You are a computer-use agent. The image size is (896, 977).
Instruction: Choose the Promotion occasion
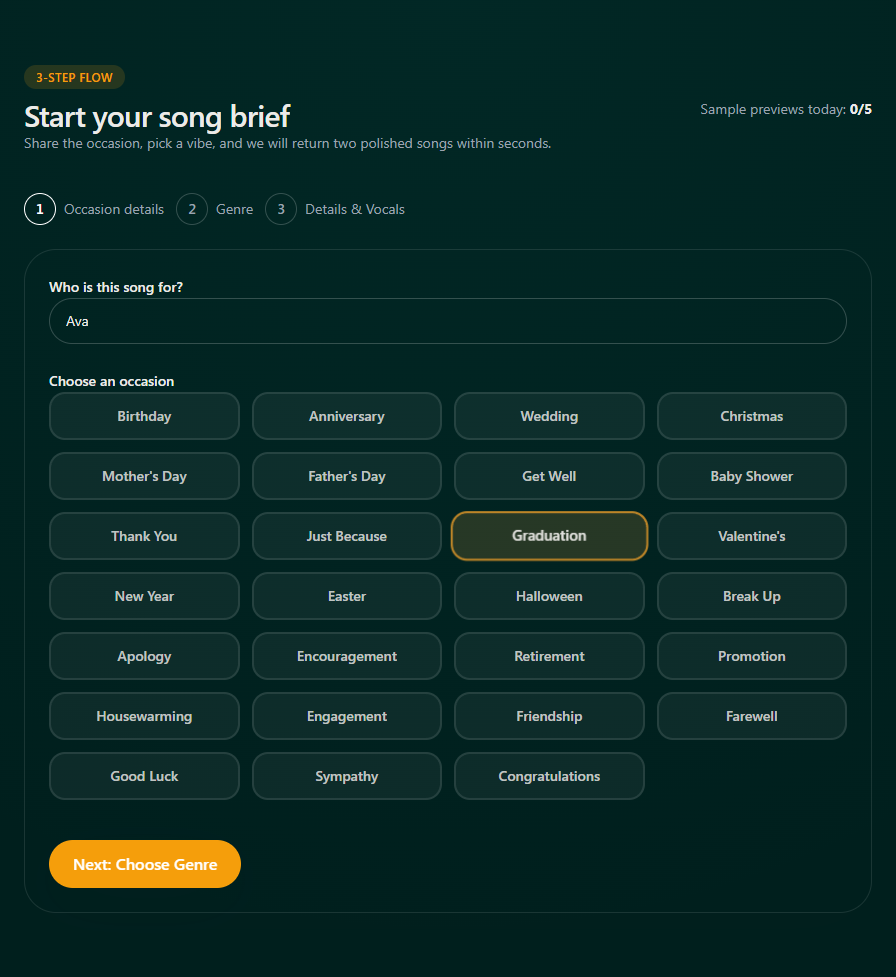click(x=751, y=656)
